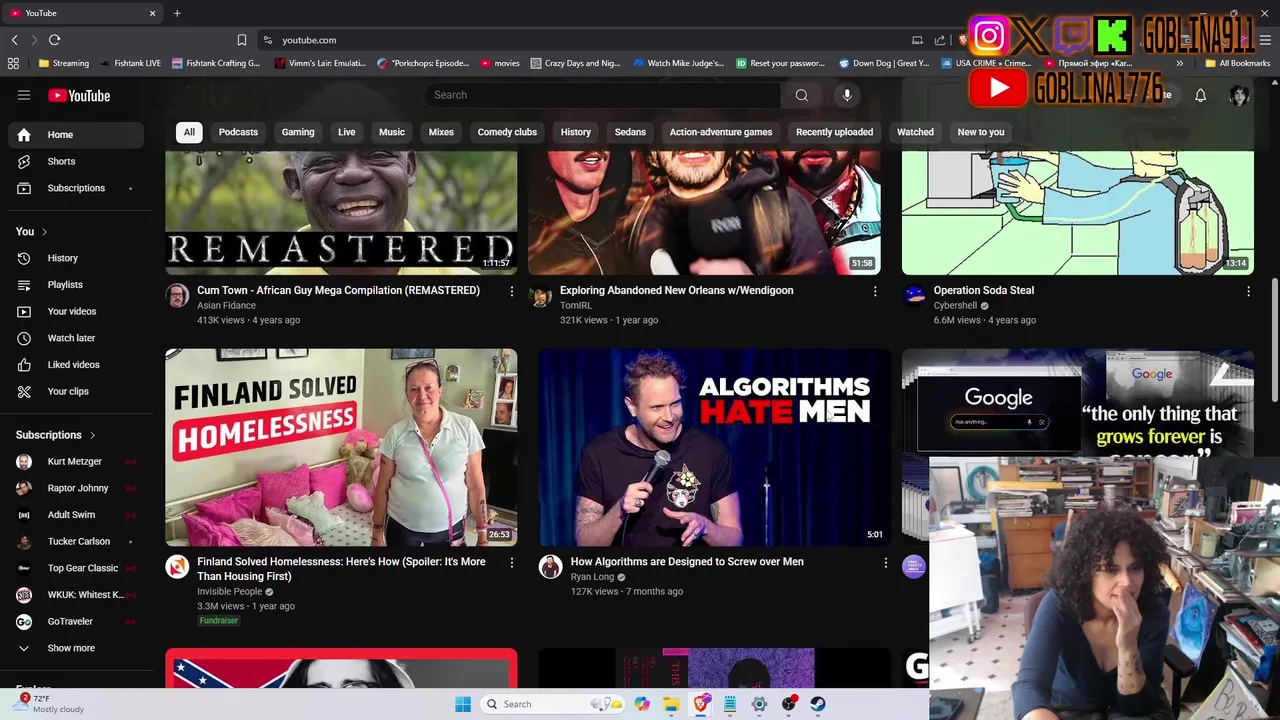
Task: Click the TomIRL channel avatar
Action: click(x=540, y=296)
